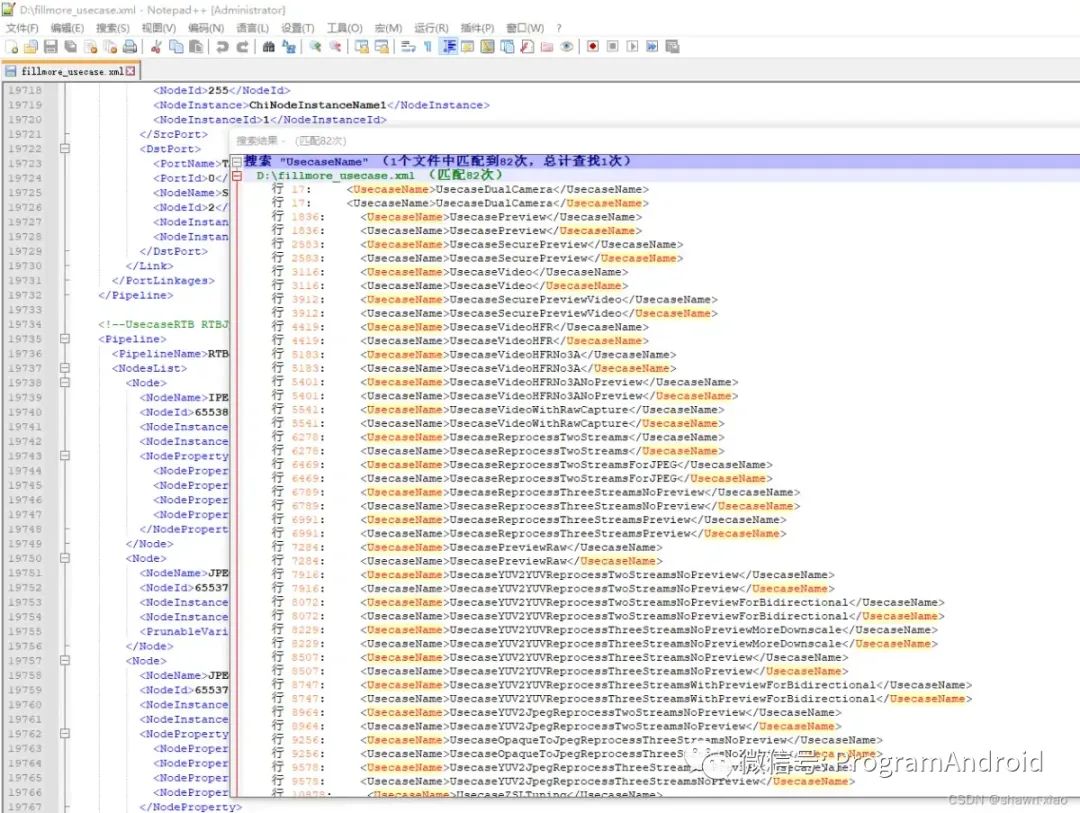Save the file using the floppy disk icon
Screen dimensions: 1080x813
point(50,47)
